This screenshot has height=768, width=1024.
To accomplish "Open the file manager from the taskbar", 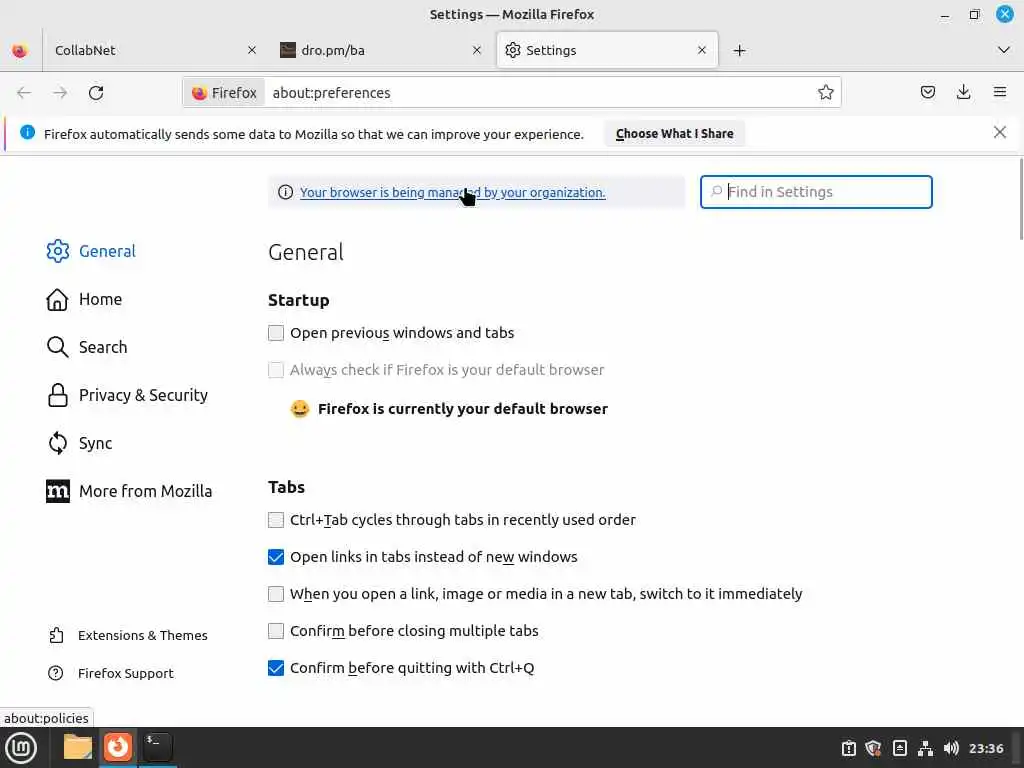I will [x=78, y=746].
